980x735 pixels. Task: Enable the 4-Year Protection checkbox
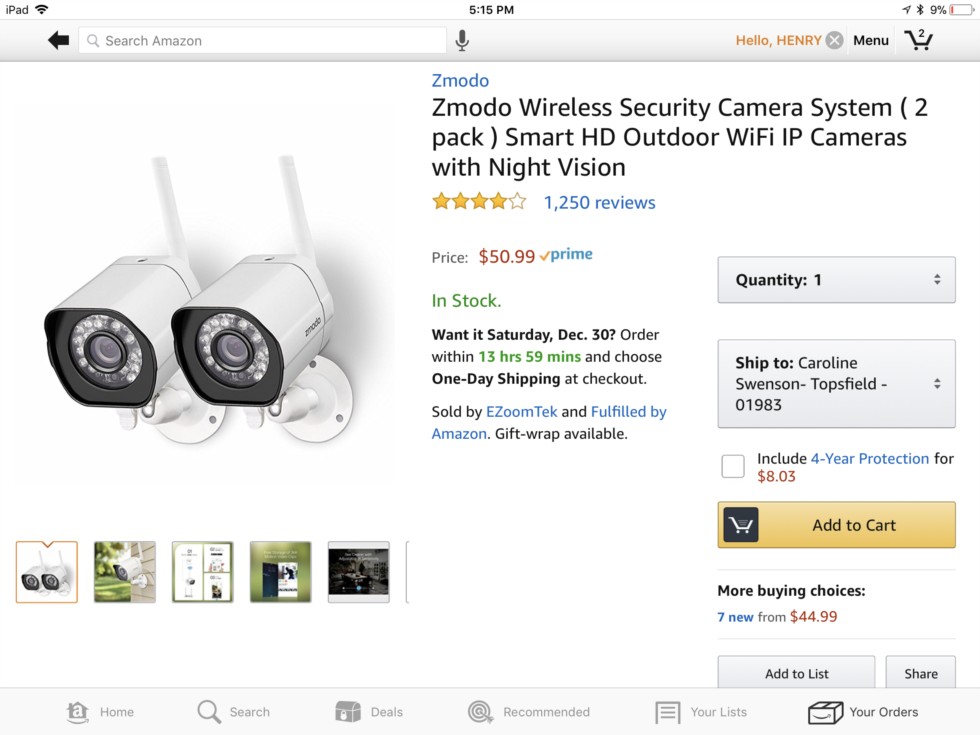pos(733,466)
